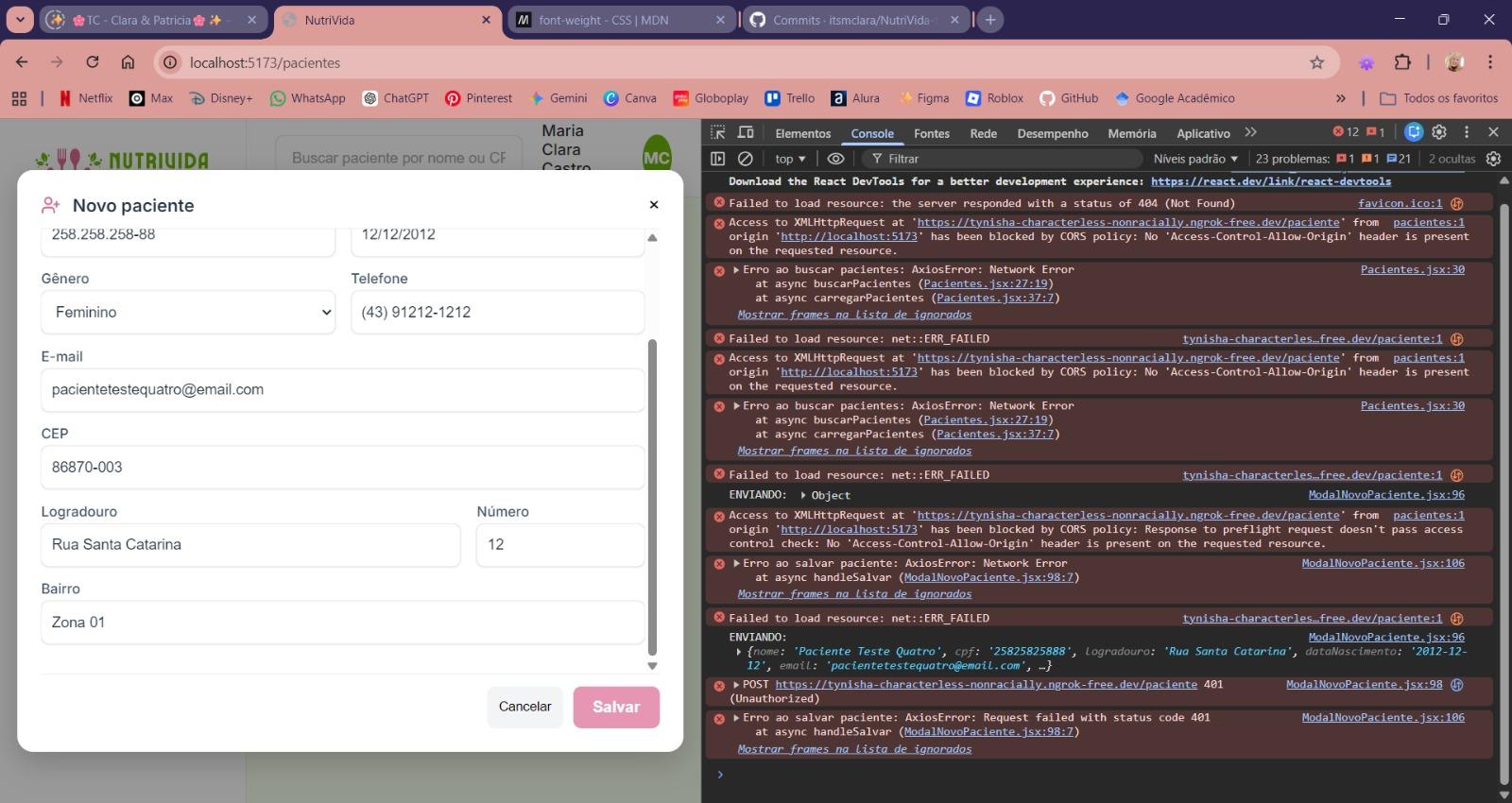Open the favicon.ico:1 source link
The width and height of the screenshot is (1512, 803).
point(1400,203)
